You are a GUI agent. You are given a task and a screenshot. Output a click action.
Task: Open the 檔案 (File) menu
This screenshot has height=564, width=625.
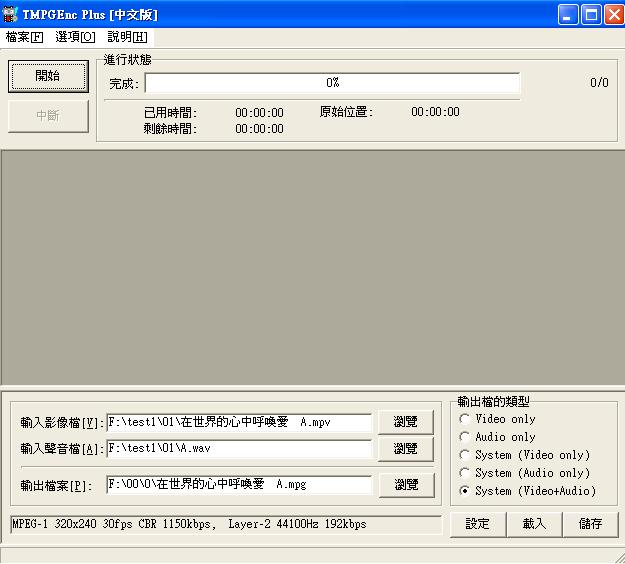tap(24, 37)
